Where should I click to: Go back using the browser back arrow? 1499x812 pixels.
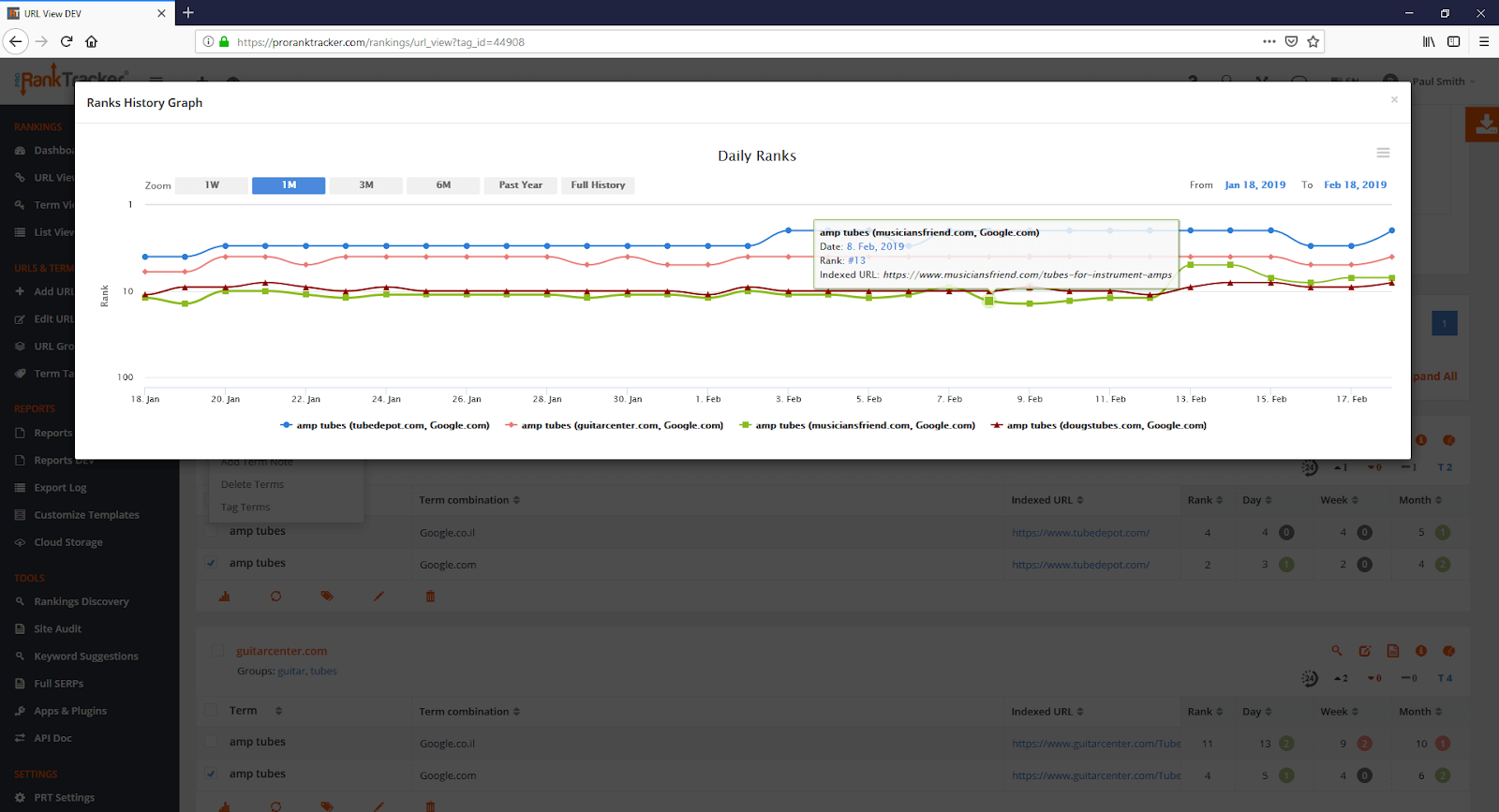[x=15, y=41]
